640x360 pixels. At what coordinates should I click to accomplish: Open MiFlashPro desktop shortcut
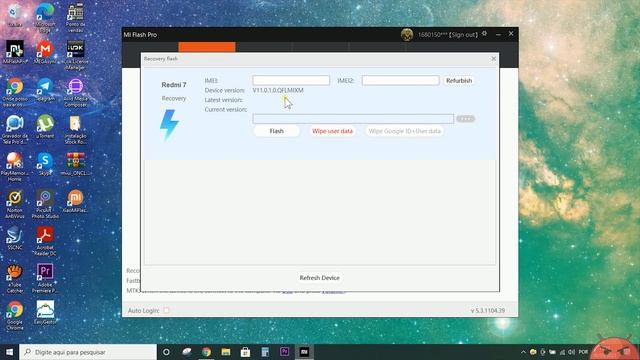coord(15,52)
